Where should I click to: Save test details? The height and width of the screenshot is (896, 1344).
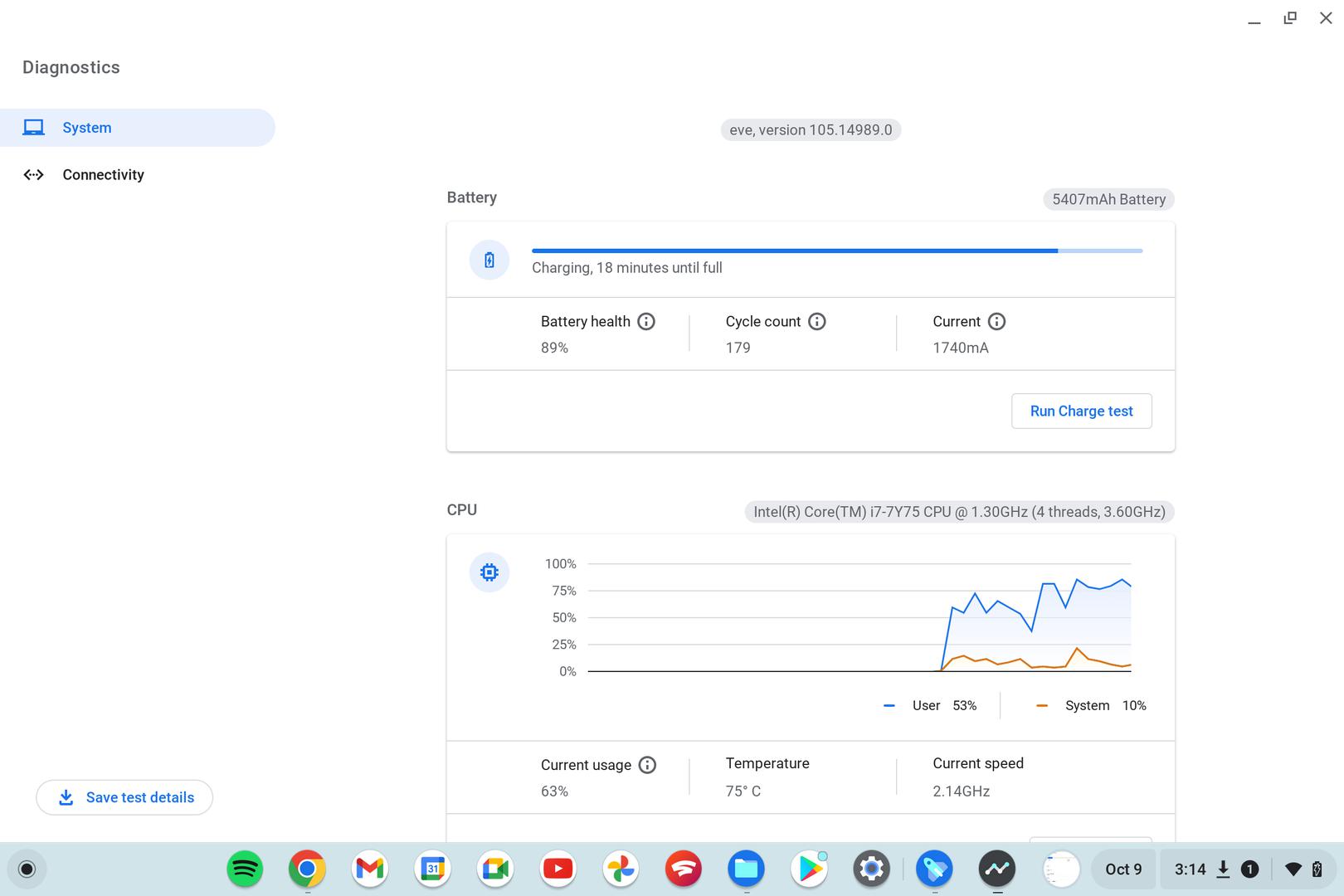(x=124, y=797)
